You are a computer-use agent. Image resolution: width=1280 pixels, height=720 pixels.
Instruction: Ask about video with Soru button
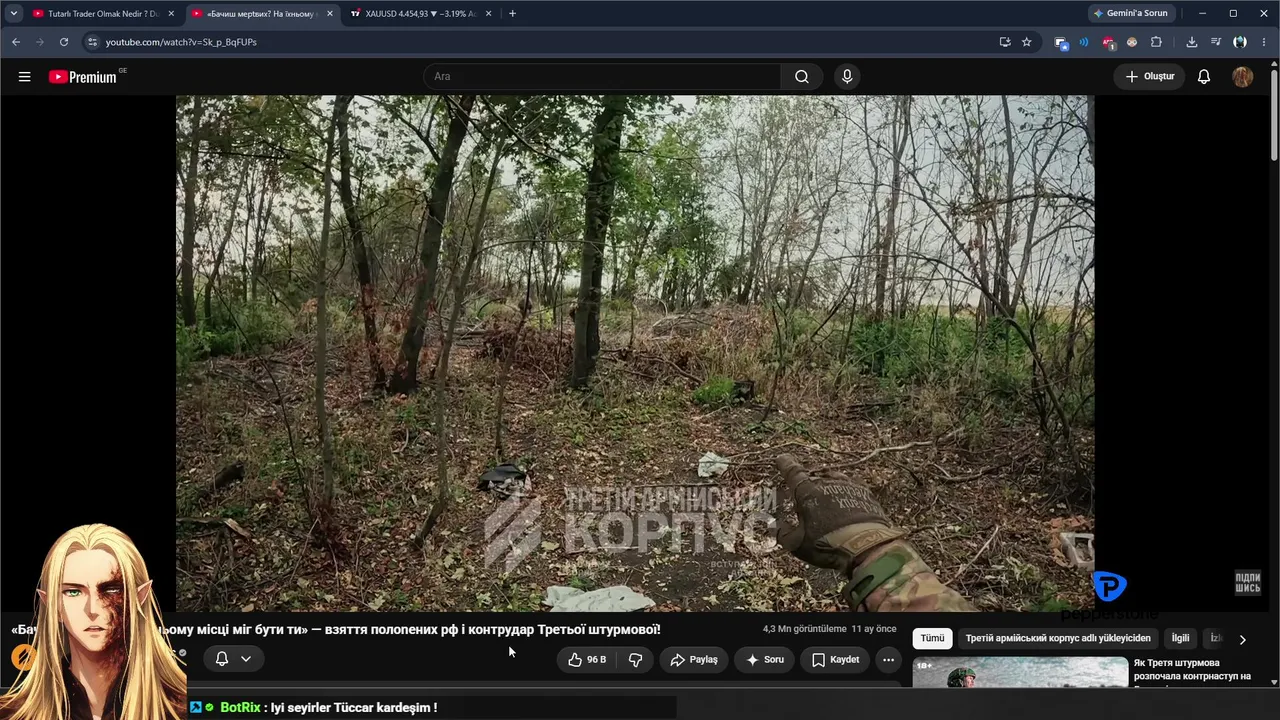click(765, 660)
